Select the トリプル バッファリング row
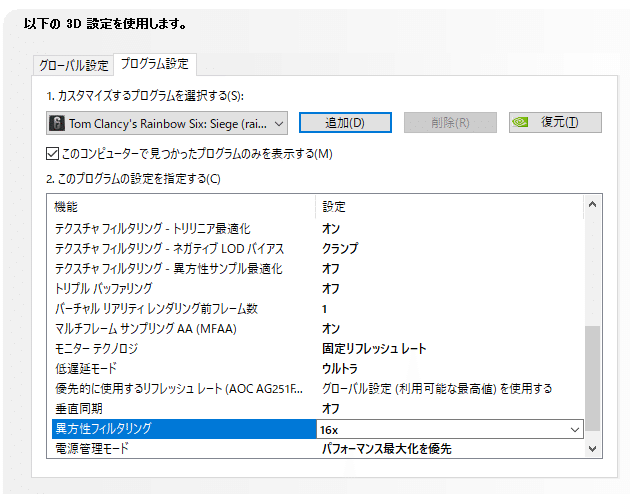Image resolution: width=630 pixels, height=494 pixels. tap(317, 289)
